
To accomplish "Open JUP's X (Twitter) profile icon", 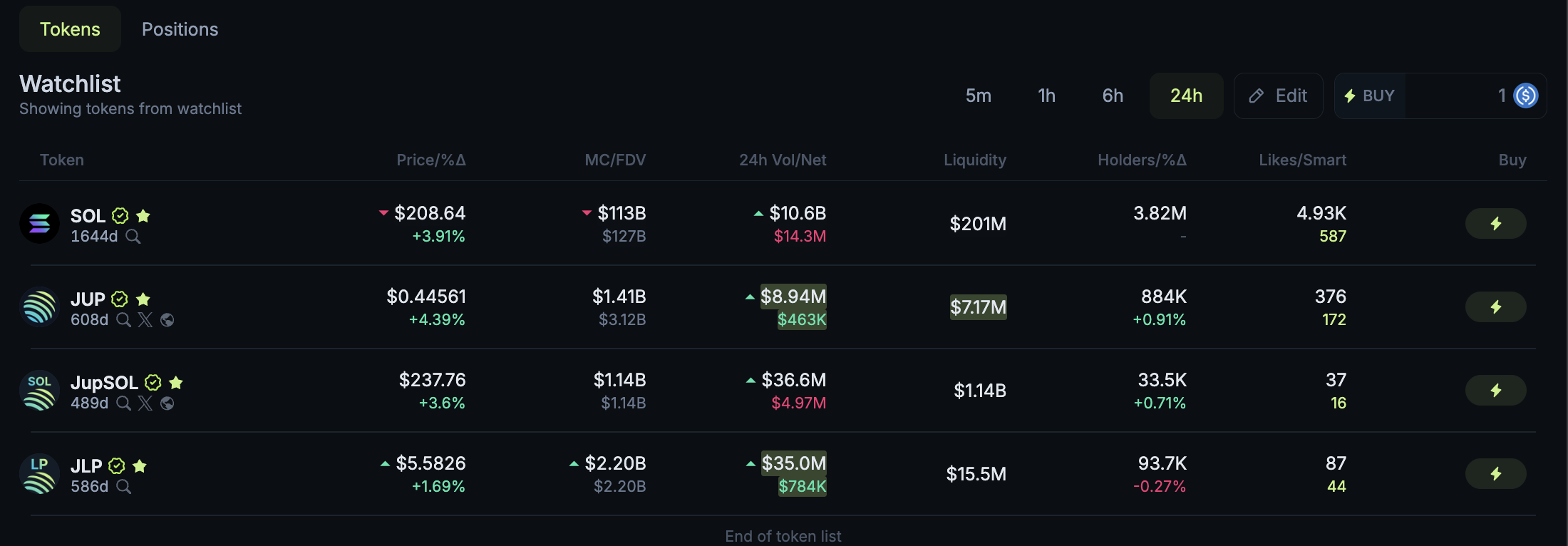I will coord(145,320).
